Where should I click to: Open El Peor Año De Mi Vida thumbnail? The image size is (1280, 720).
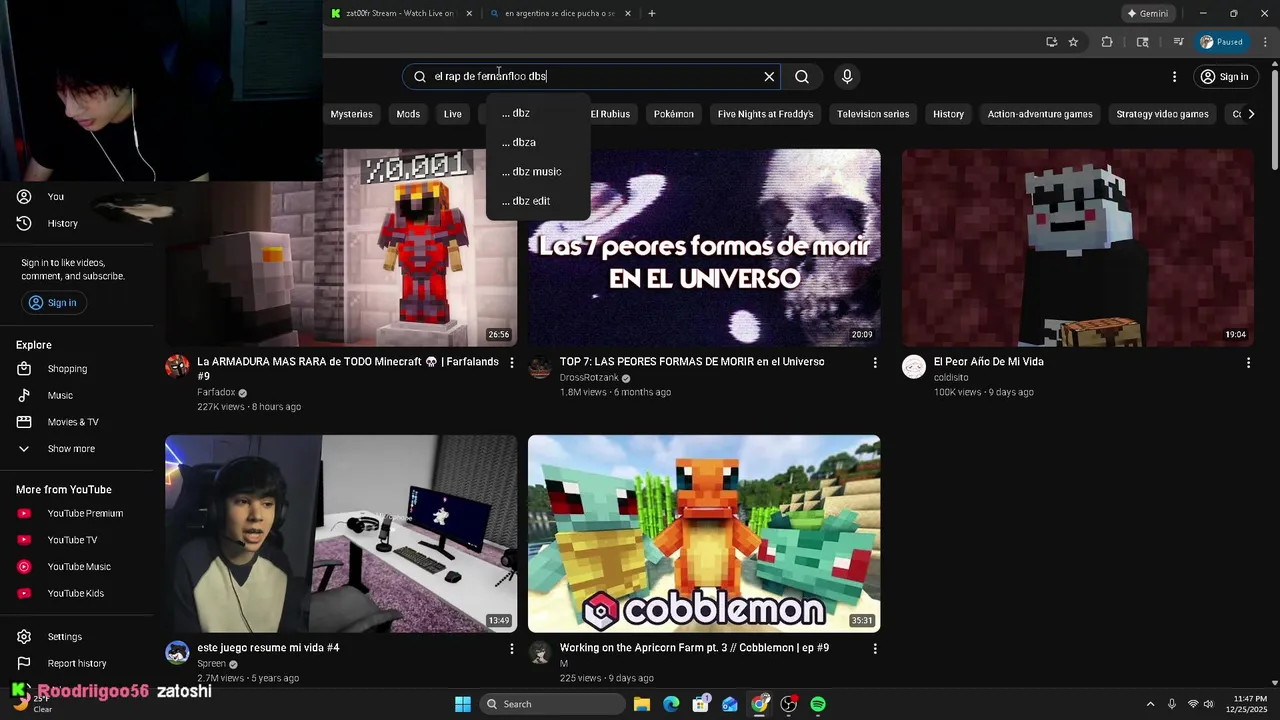click(1078, 248)
